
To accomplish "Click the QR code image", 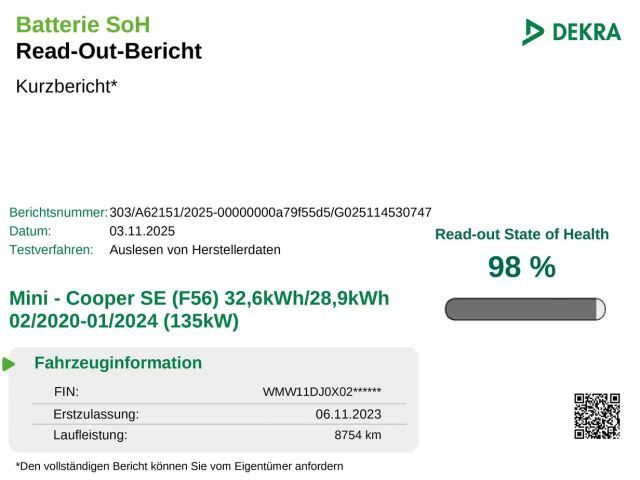I will click(x=597, y=416).
